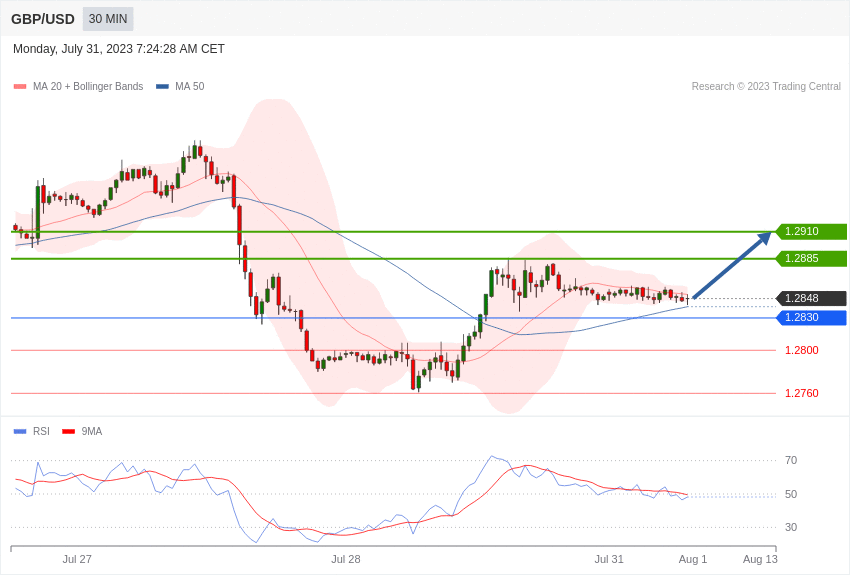Click the 1.2800 red support label
Screen dimensions: 850x576
tap(802, 350)
